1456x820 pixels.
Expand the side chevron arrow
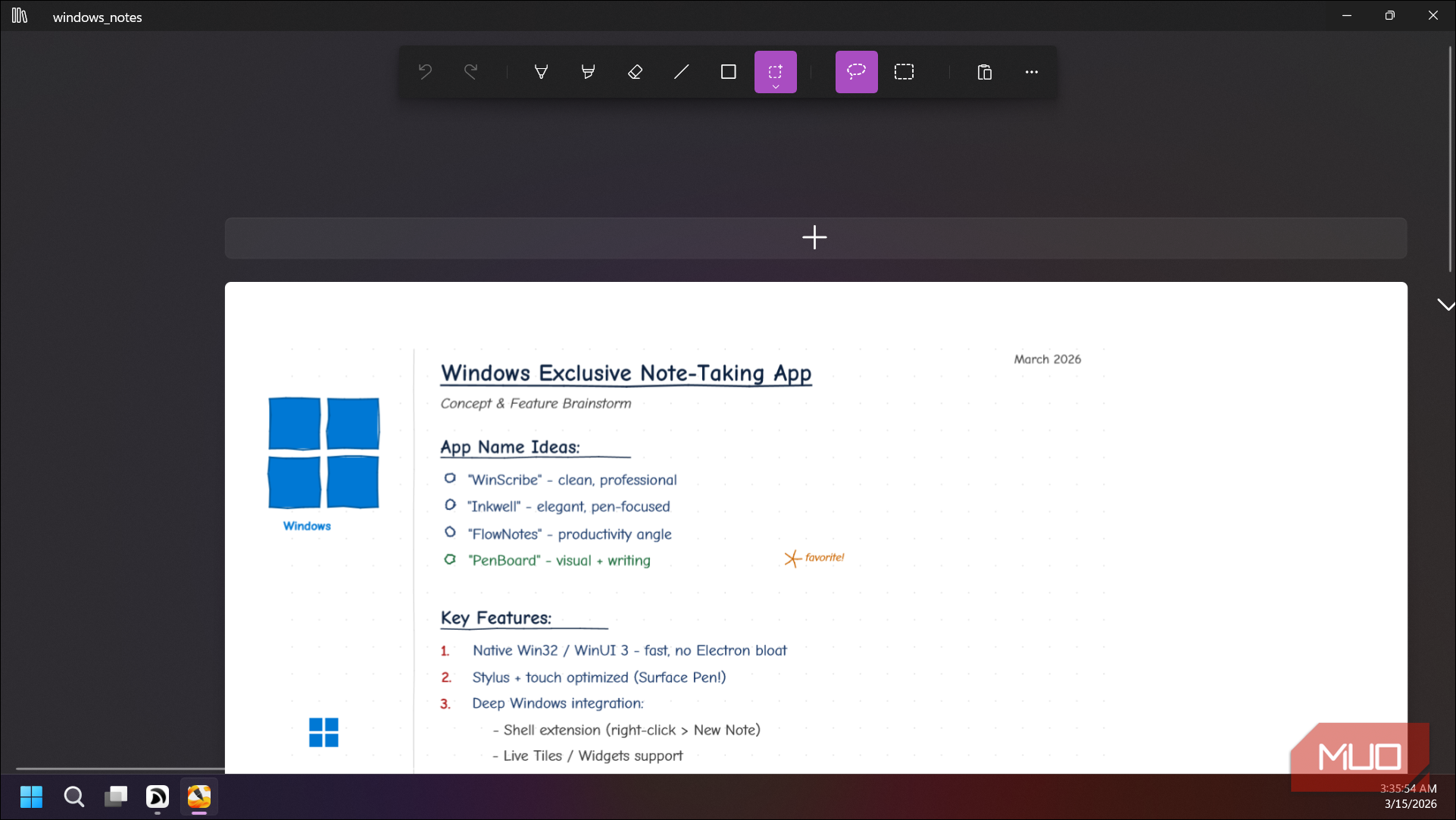[x=1445, y=305]
